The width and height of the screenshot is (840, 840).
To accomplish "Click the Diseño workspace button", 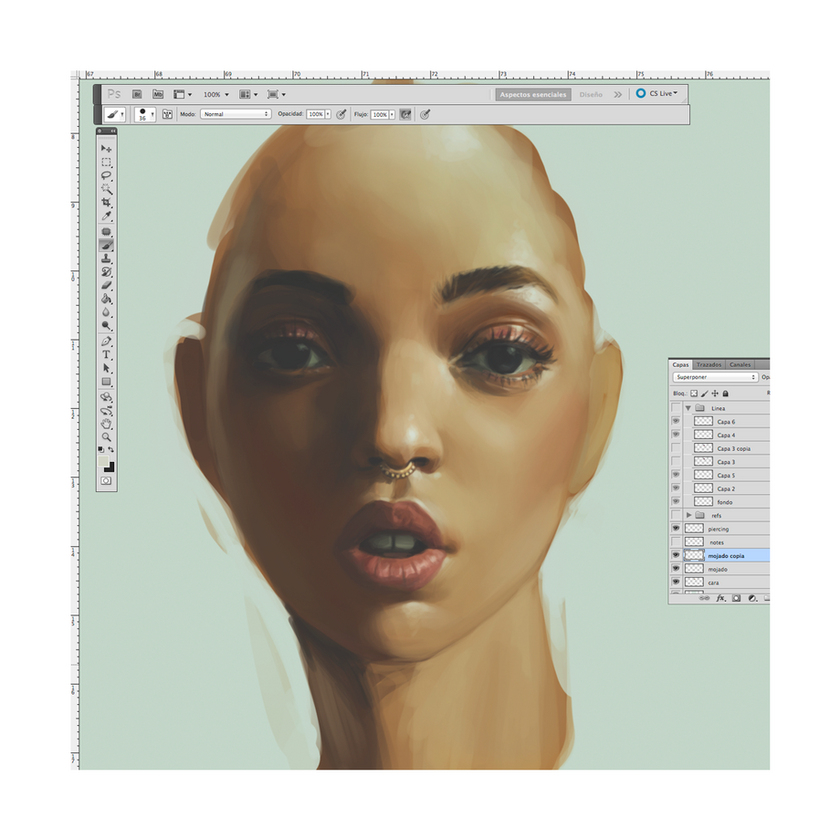I will tap(590, 94).
